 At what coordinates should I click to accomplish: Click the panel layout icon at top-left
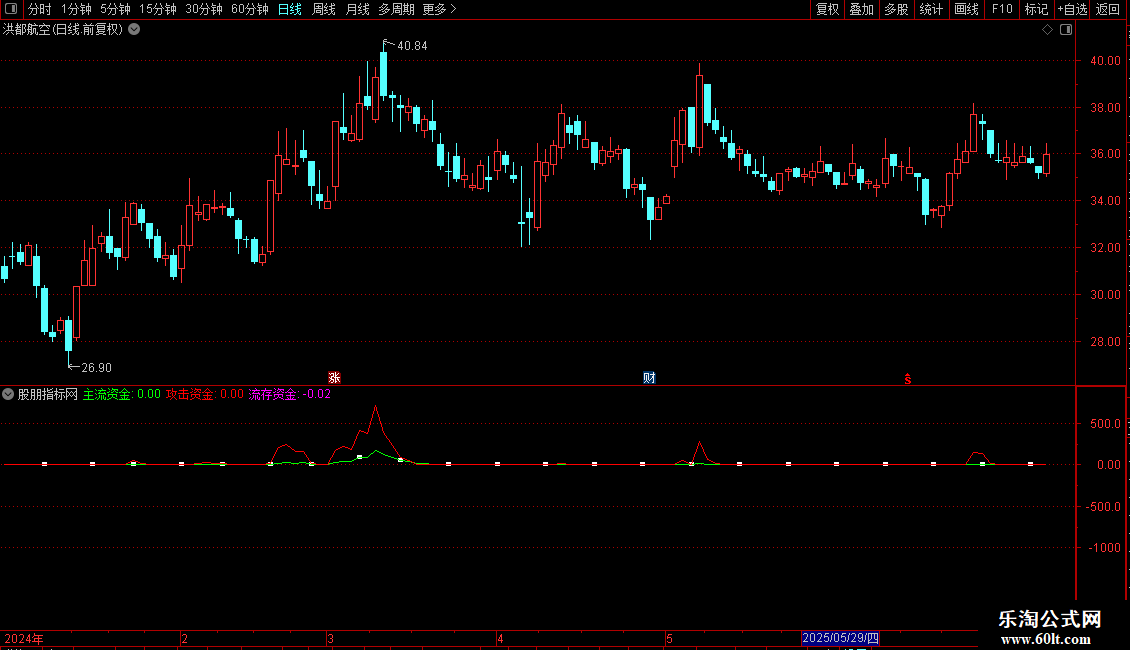coord(12,9)
